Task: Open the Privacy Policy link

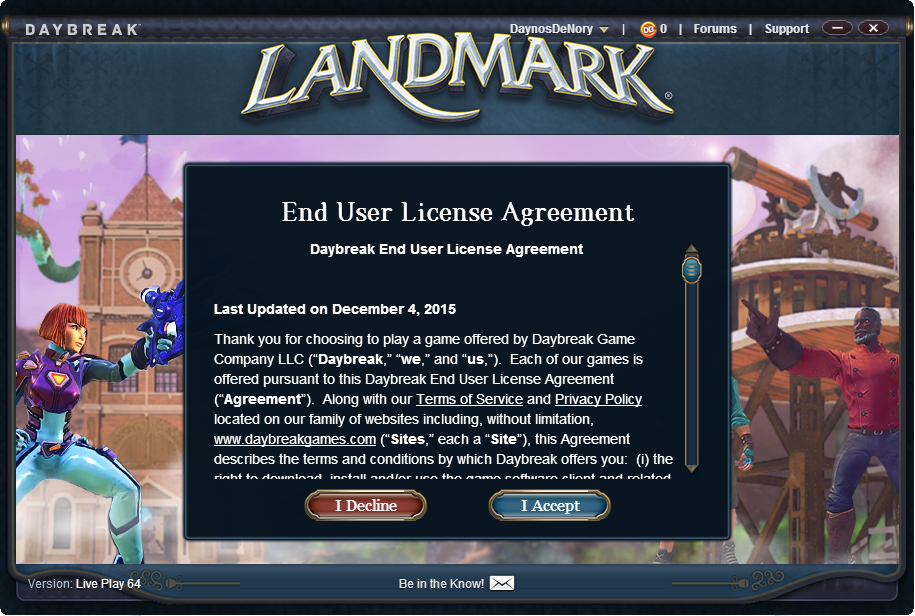Action: click(x=598, y=400)
